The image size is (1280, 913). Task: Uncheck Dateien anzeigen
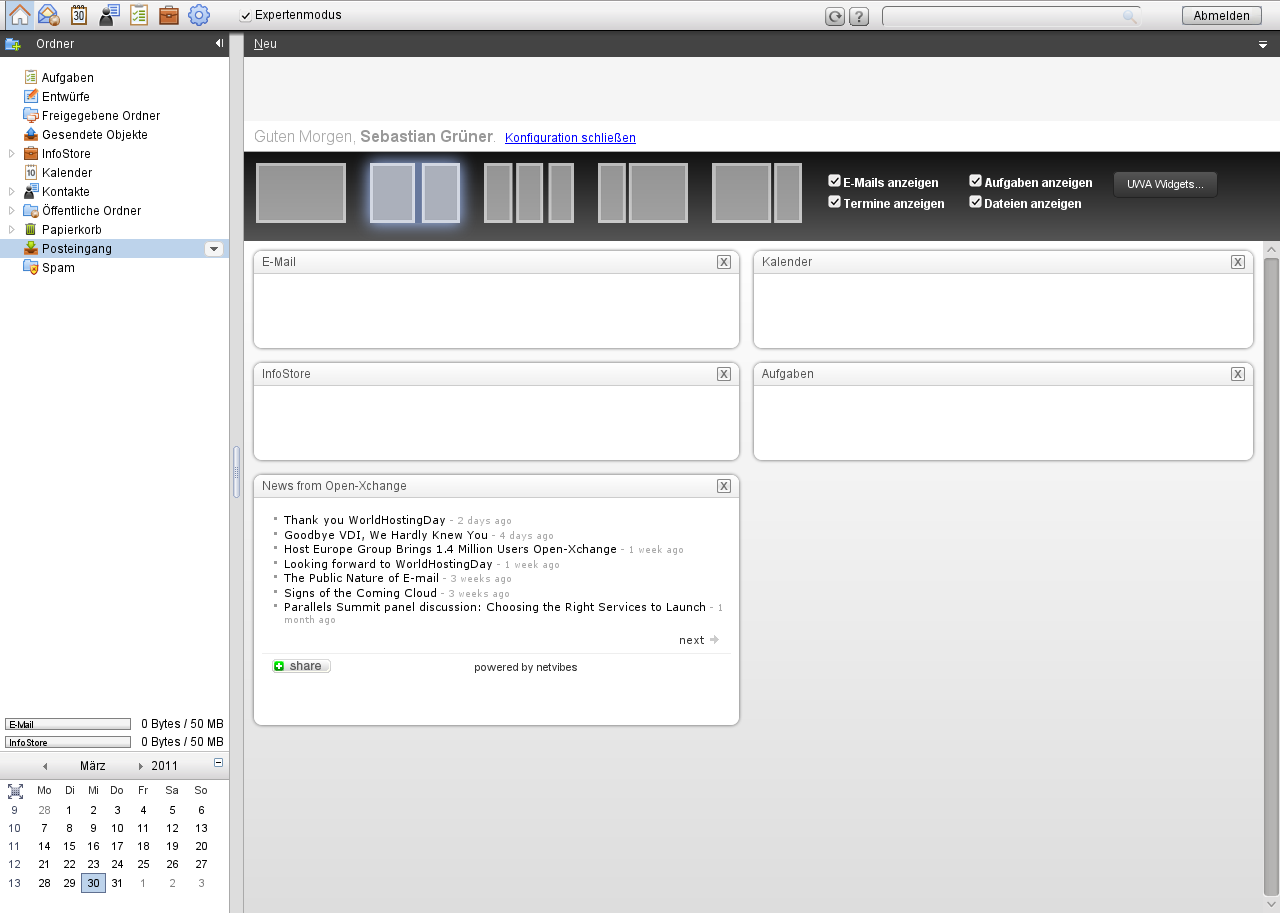[x=975, y=202]
